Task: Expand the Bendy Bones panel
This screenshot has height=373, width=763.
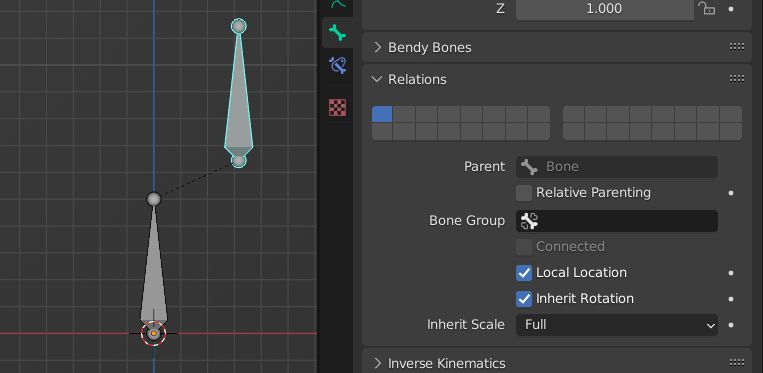Action: pos(377,47)
